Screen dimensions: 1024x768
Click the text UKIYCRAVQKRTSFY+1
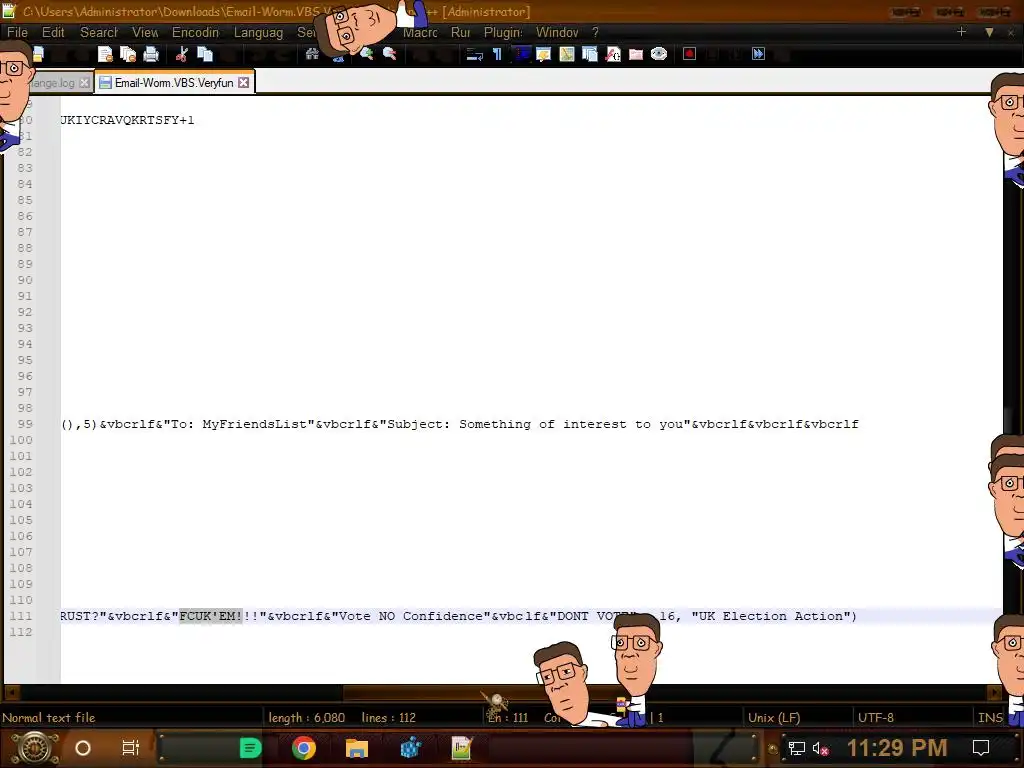(x=127, y=120)
